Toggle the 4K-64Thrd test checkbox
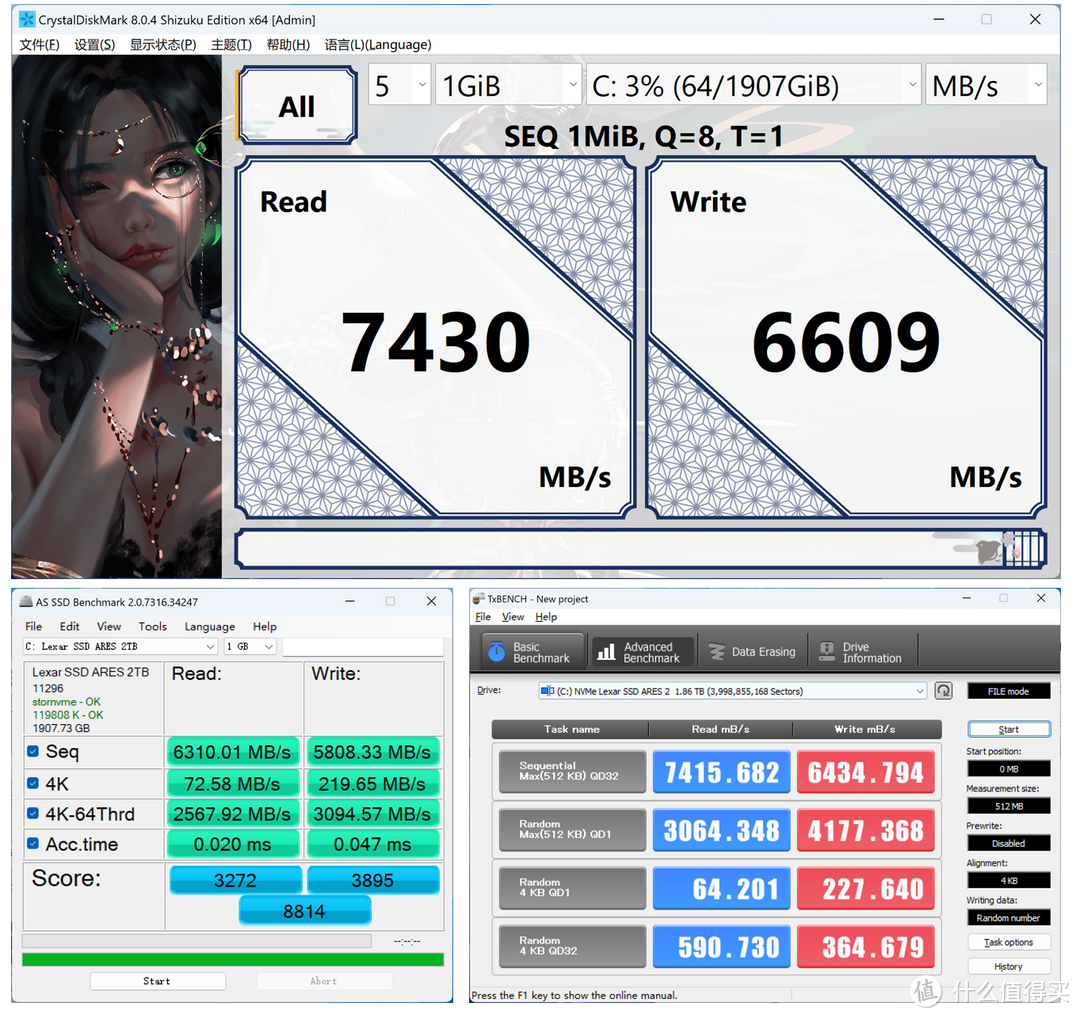Viewport: 1080px width, 1018px height. pyautogui.click(x=32, y=813)
